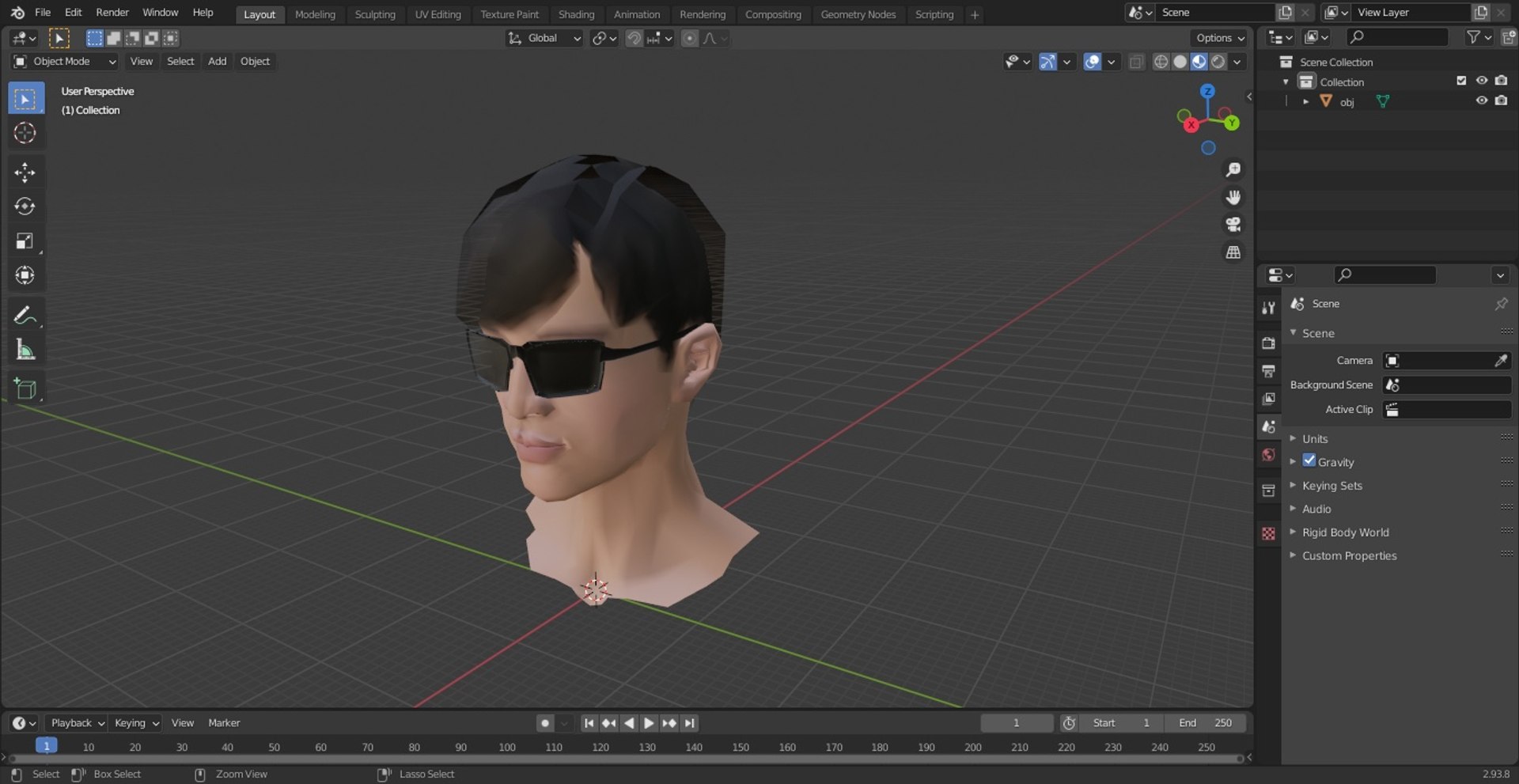Toggle camera view icon in viewport
Screen dimensions: 1519x784
click(x=1233, y=225)
